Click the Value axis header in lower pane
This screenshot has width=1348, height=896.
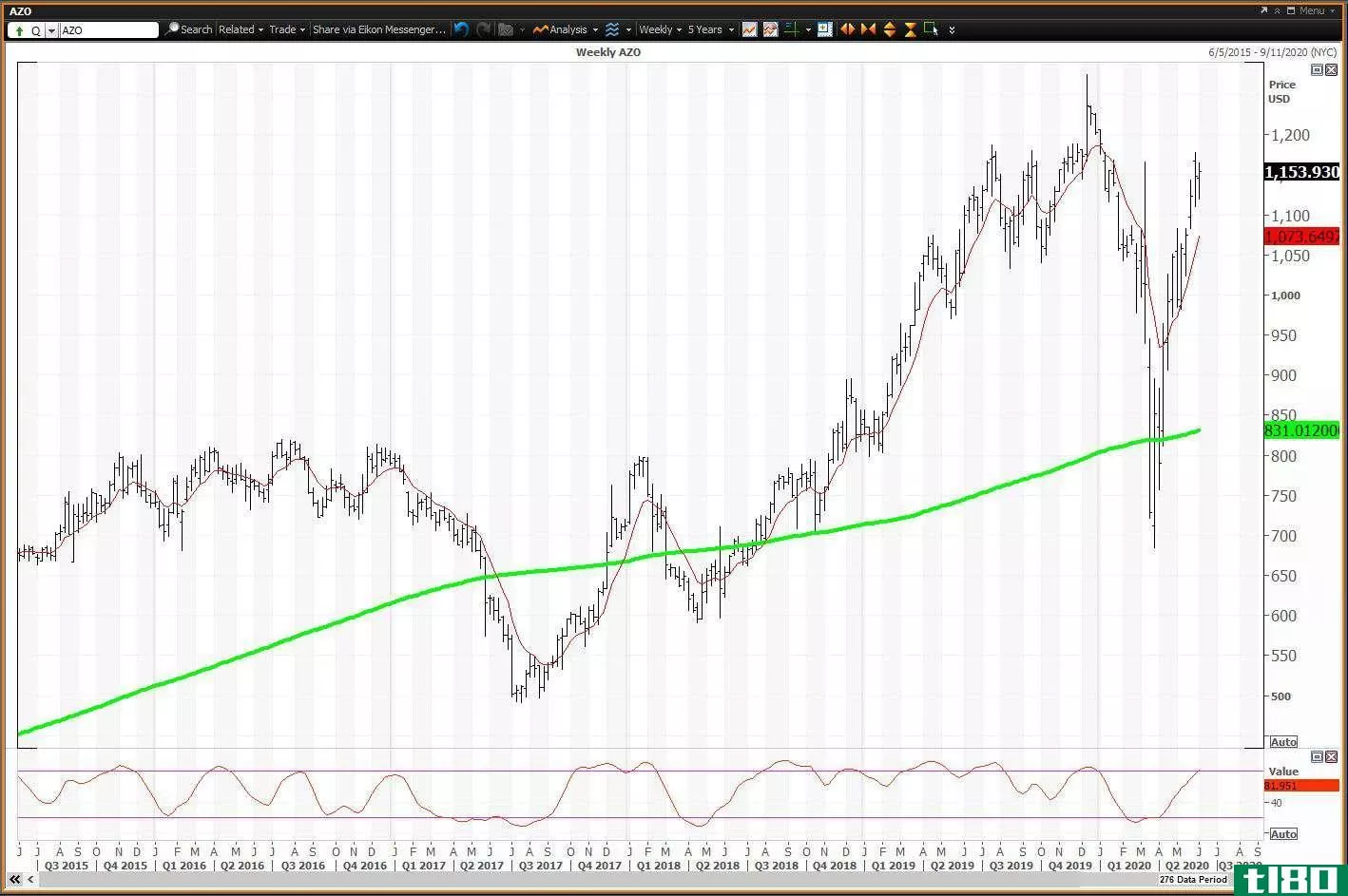[1282, 772]
